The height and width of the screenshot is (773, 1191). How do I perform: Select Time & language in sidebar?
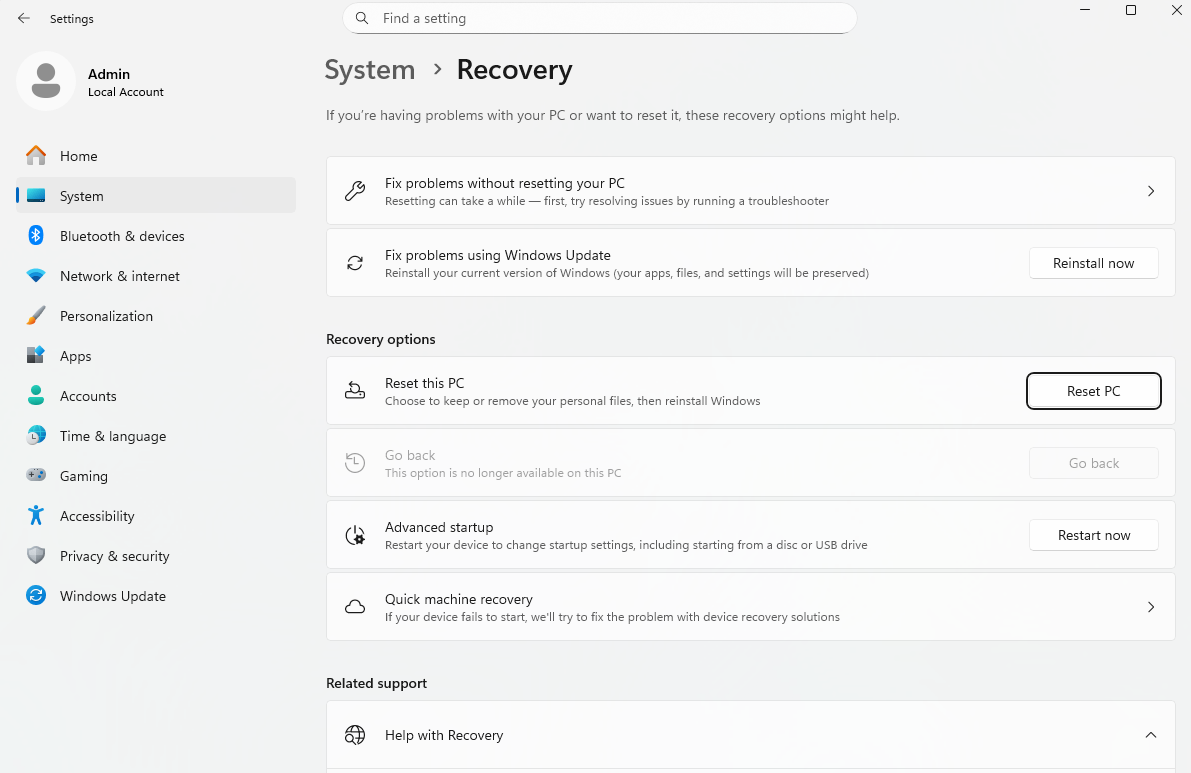click(112, 436)
